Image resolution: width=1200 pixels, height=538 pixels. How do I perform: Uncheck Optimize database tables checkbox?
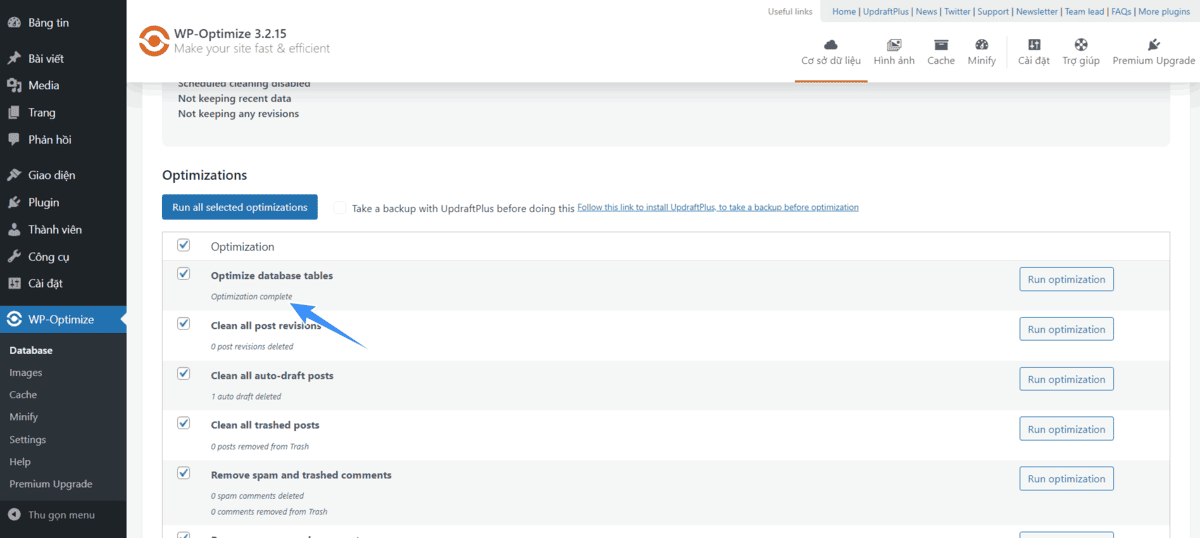tap(183, 274)
